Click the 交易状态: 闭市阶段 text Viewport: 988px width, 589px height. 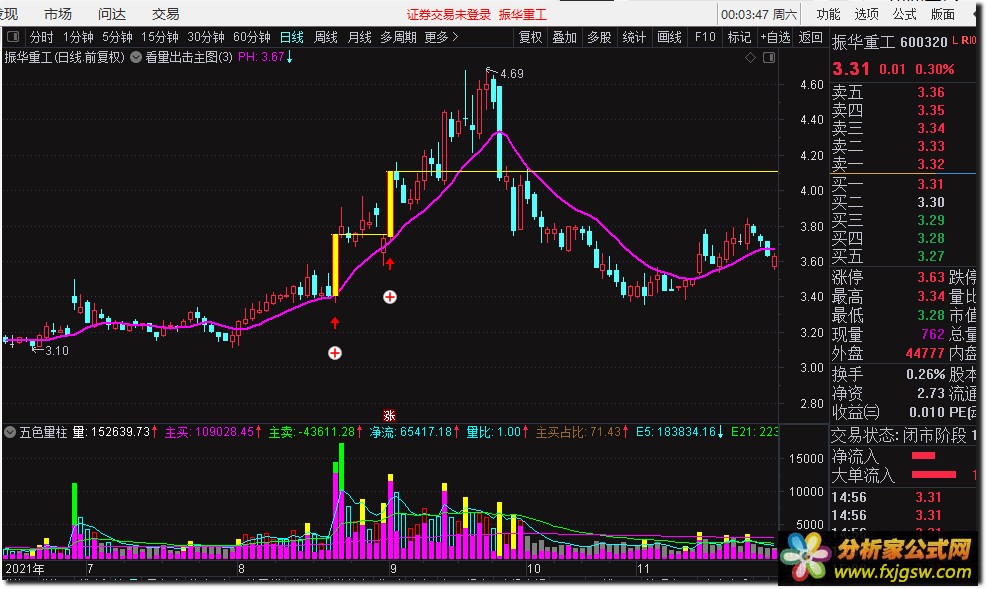tap(899, 435)
